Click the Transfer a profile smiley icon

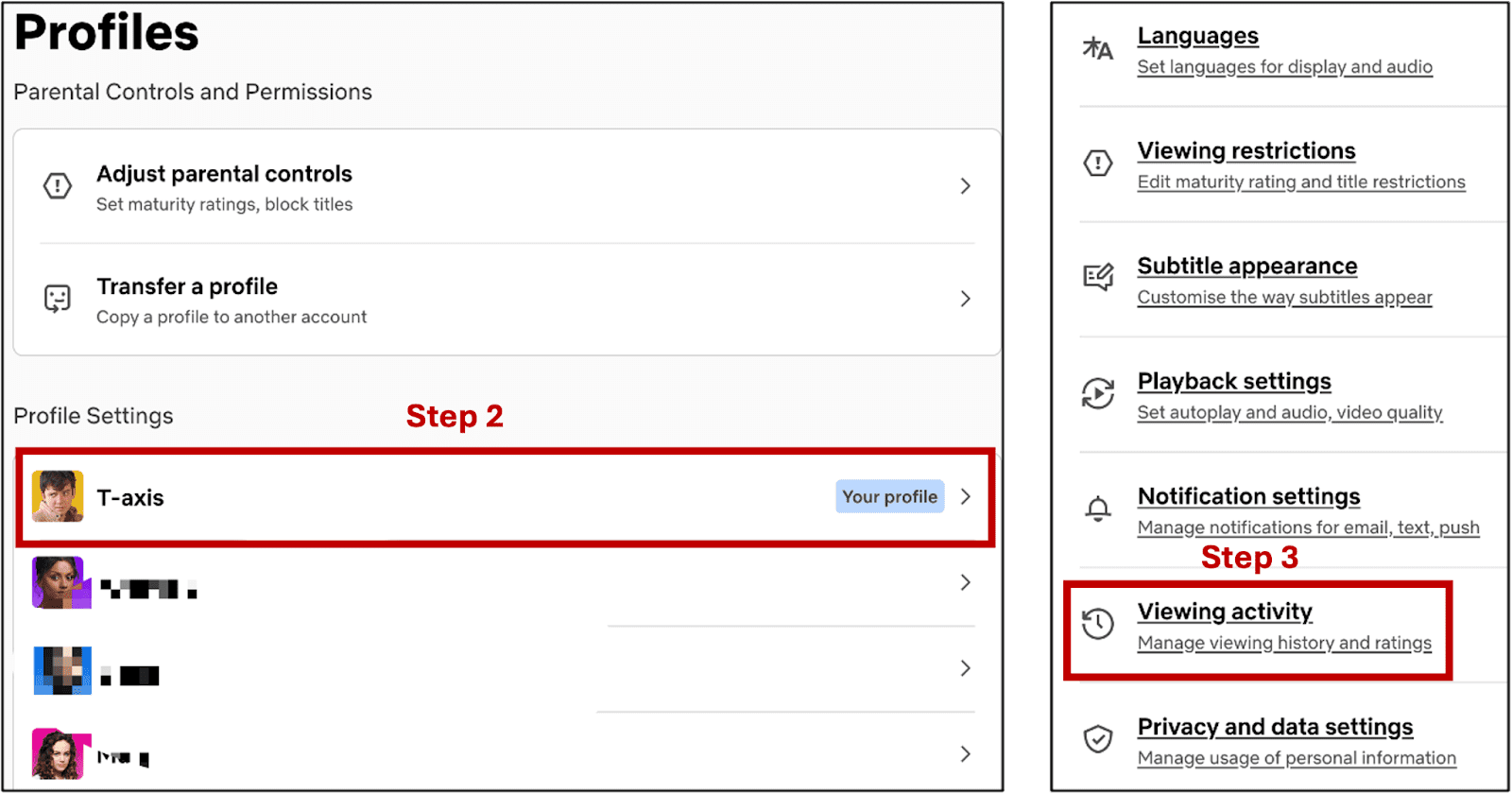click(x=58, y=299)
